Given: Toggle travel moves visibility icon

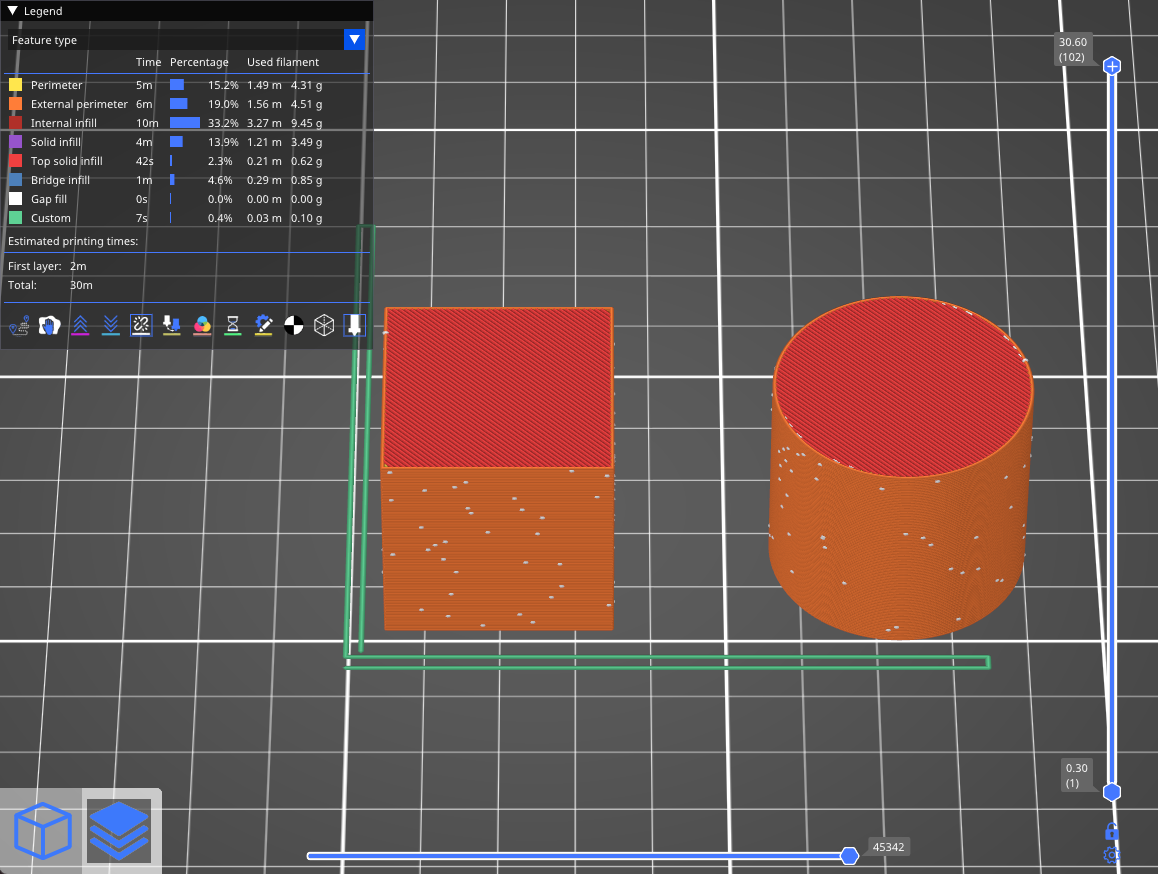Looking at the screenshot, I should [x=19, y=325].
